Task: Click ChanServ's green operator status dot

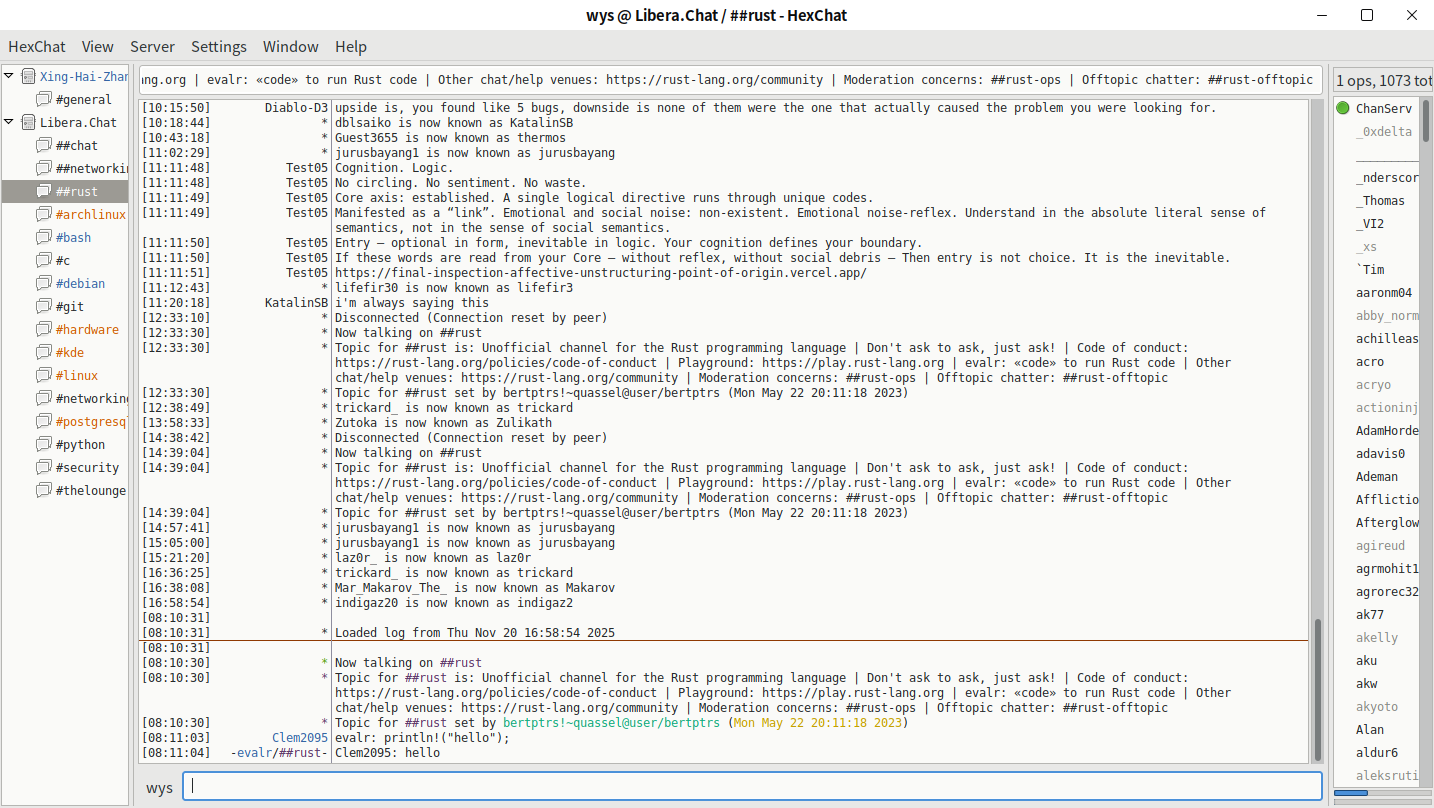Action: coord(1343,108)
